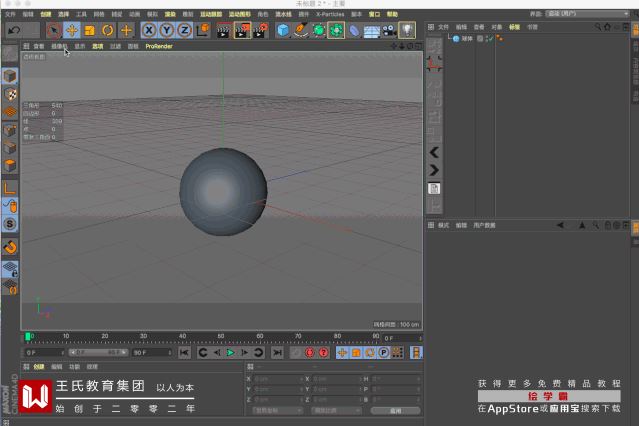Screen dimensions: 639x426
Task: Toggle Y axis lock
Action: 167,30
